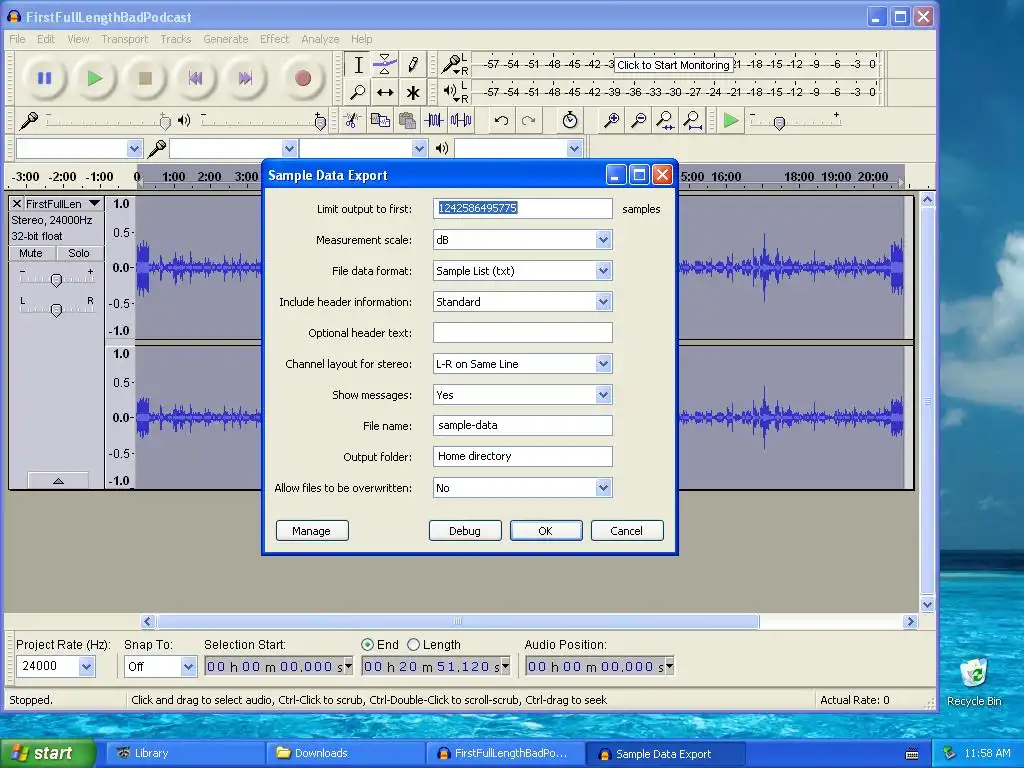Click the Trim audio icon
This screenshot has width=1024, height=768.
point(434,120)
